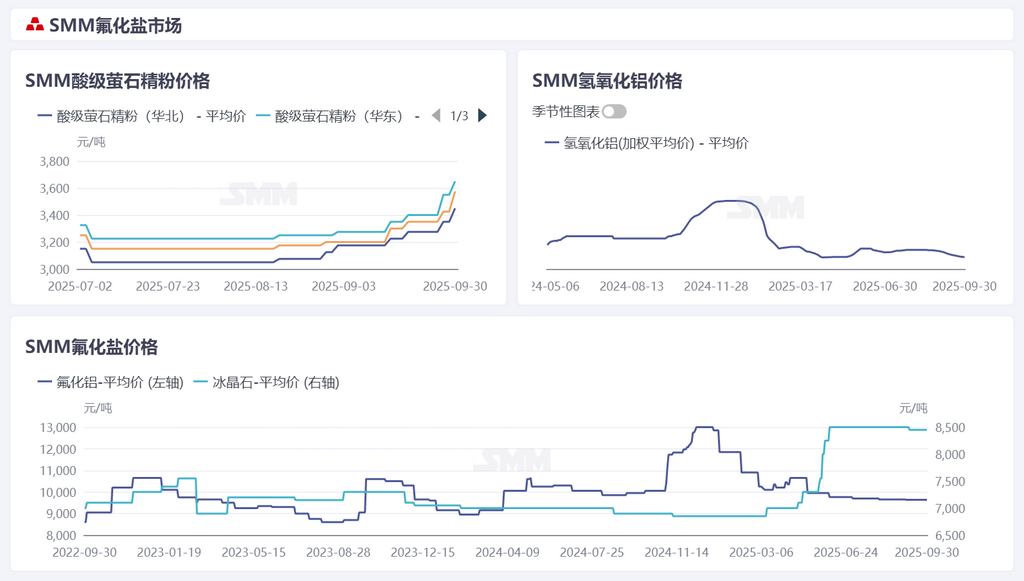1024x581 pixels.
Task: Toggle 氢氧化铝(加权平均价) legend entry
Action: click(646, 143)
